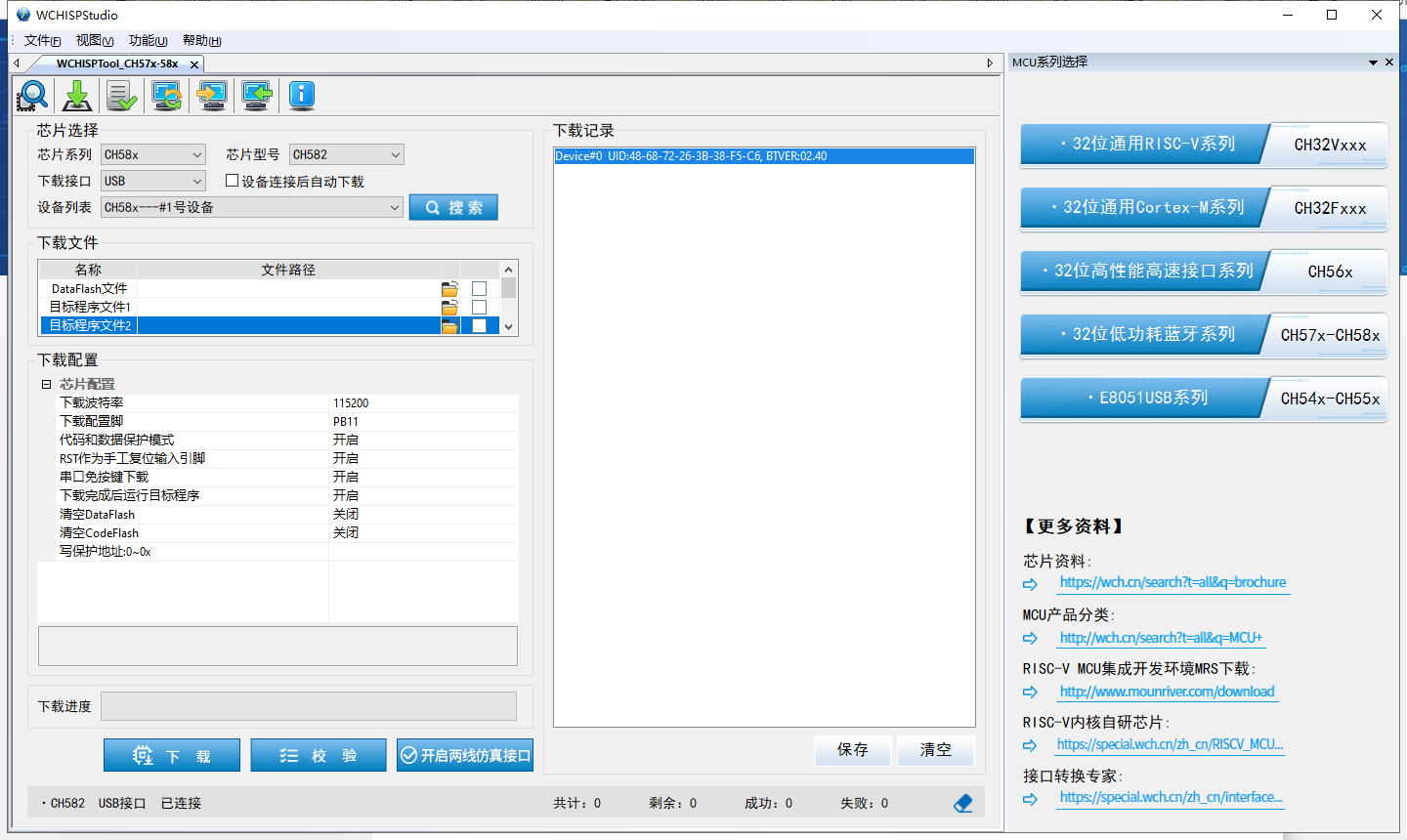Enable 设备连接后自动下载 checkbox

(x=233, y=181)
